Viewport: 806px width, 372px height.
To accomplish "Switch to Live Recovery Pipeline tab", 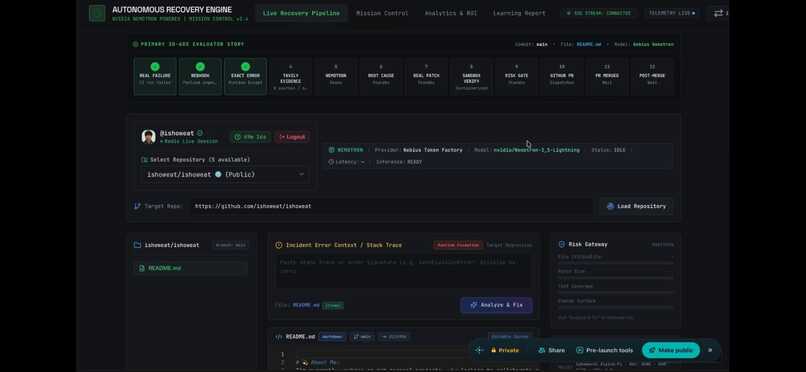I will pyautogui.click(x=301, y=13).
